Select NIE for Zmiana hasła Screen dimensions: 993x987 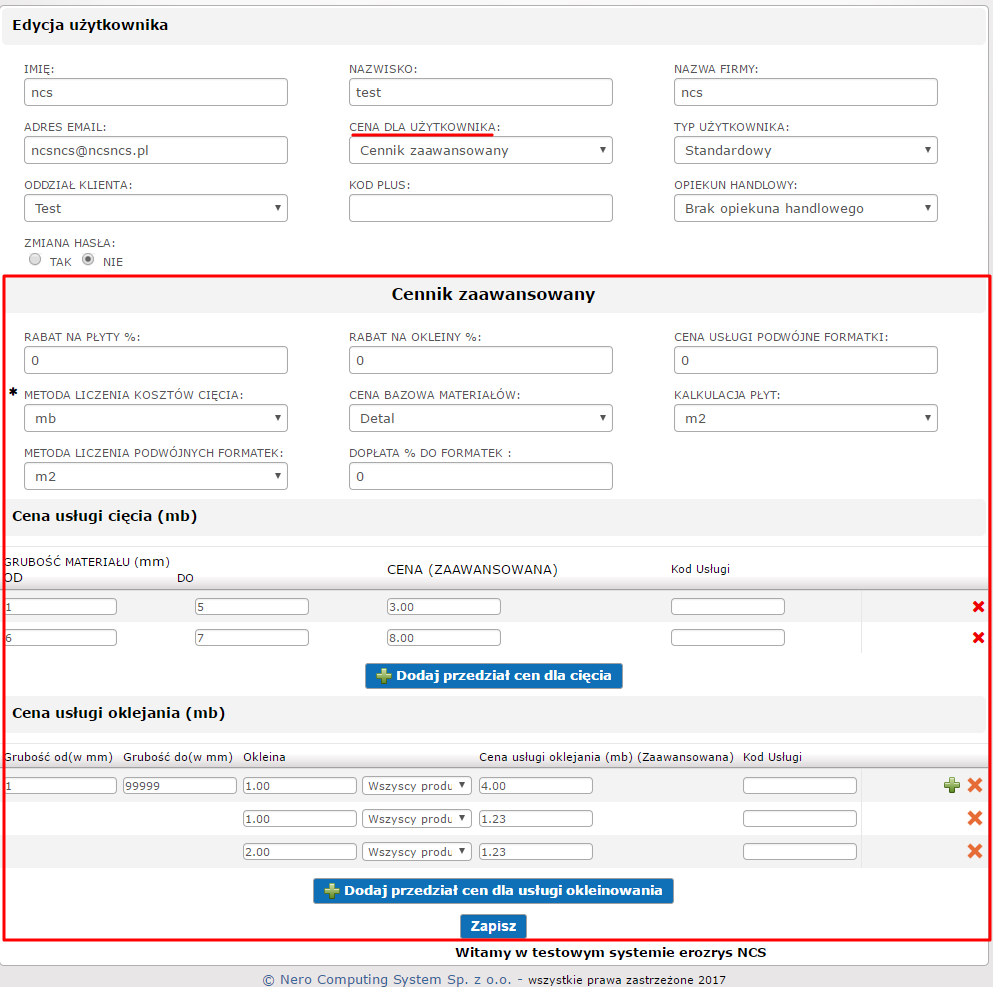pos(88,260)
